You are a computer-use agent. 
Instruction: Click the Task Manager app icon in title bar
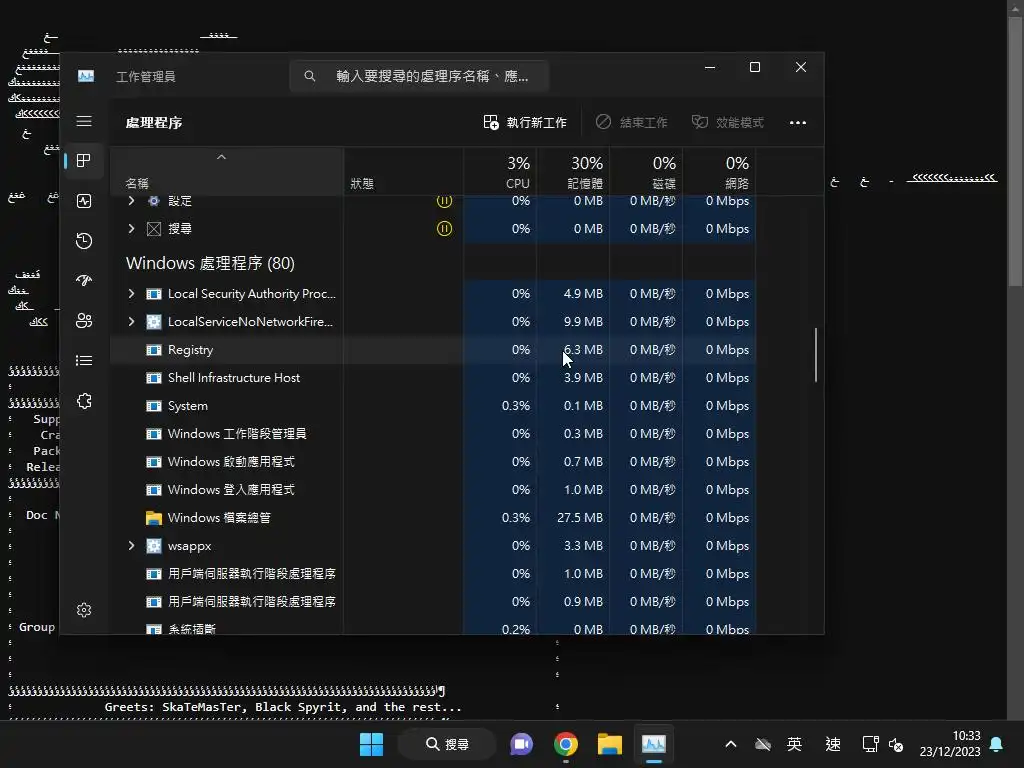[x=86, y=76]
